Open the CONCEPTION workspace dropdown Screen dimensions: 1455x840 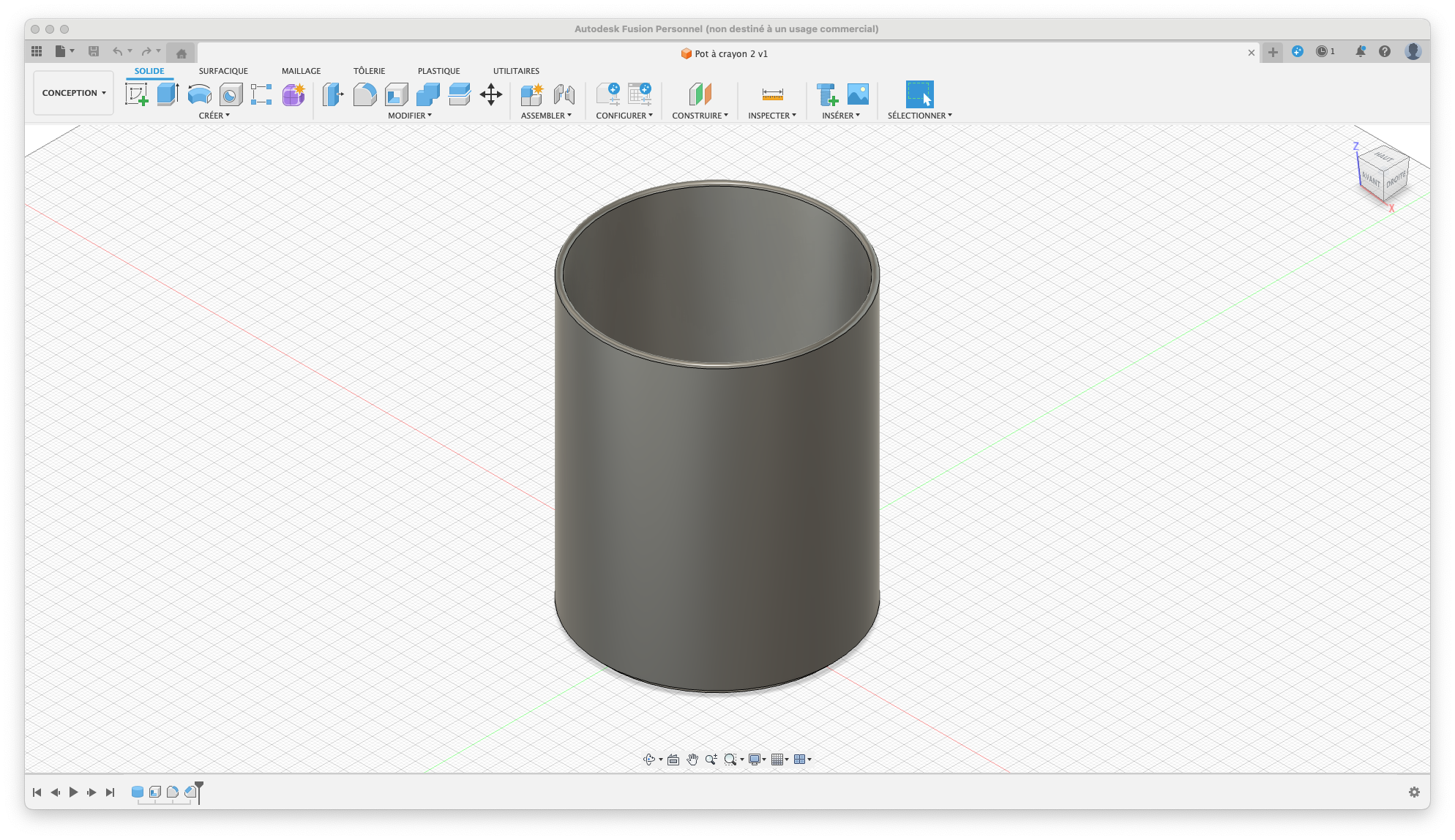(x=73, y=93)
